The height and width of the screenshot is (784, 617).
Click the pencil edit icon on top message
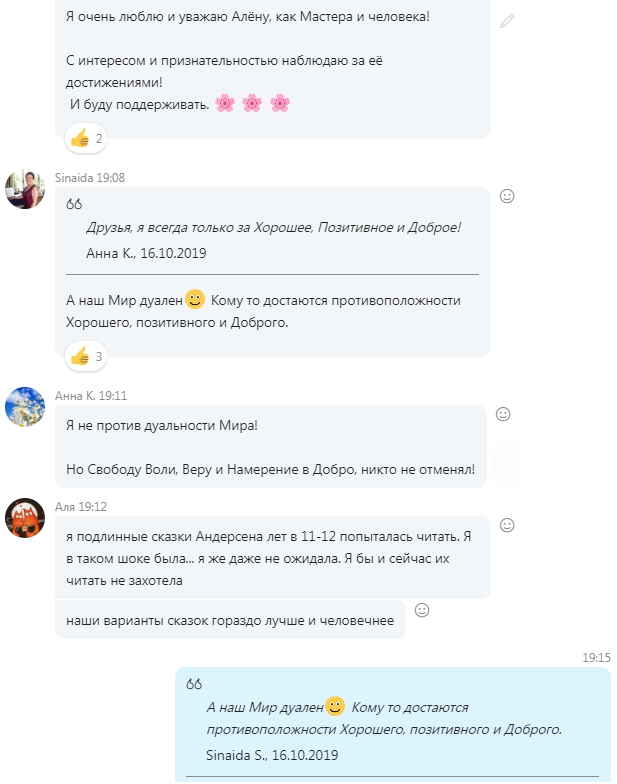(506, 21)
